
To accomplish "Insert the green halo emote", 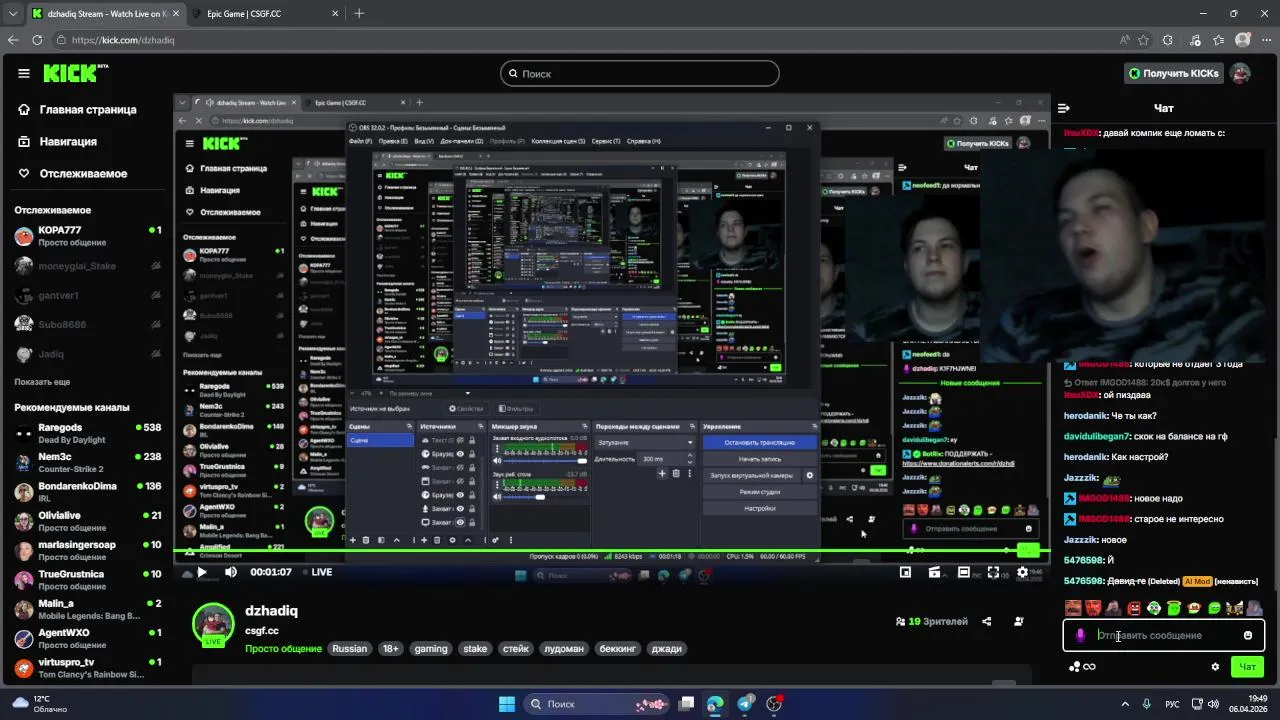I will click(x=1174, y=608).
